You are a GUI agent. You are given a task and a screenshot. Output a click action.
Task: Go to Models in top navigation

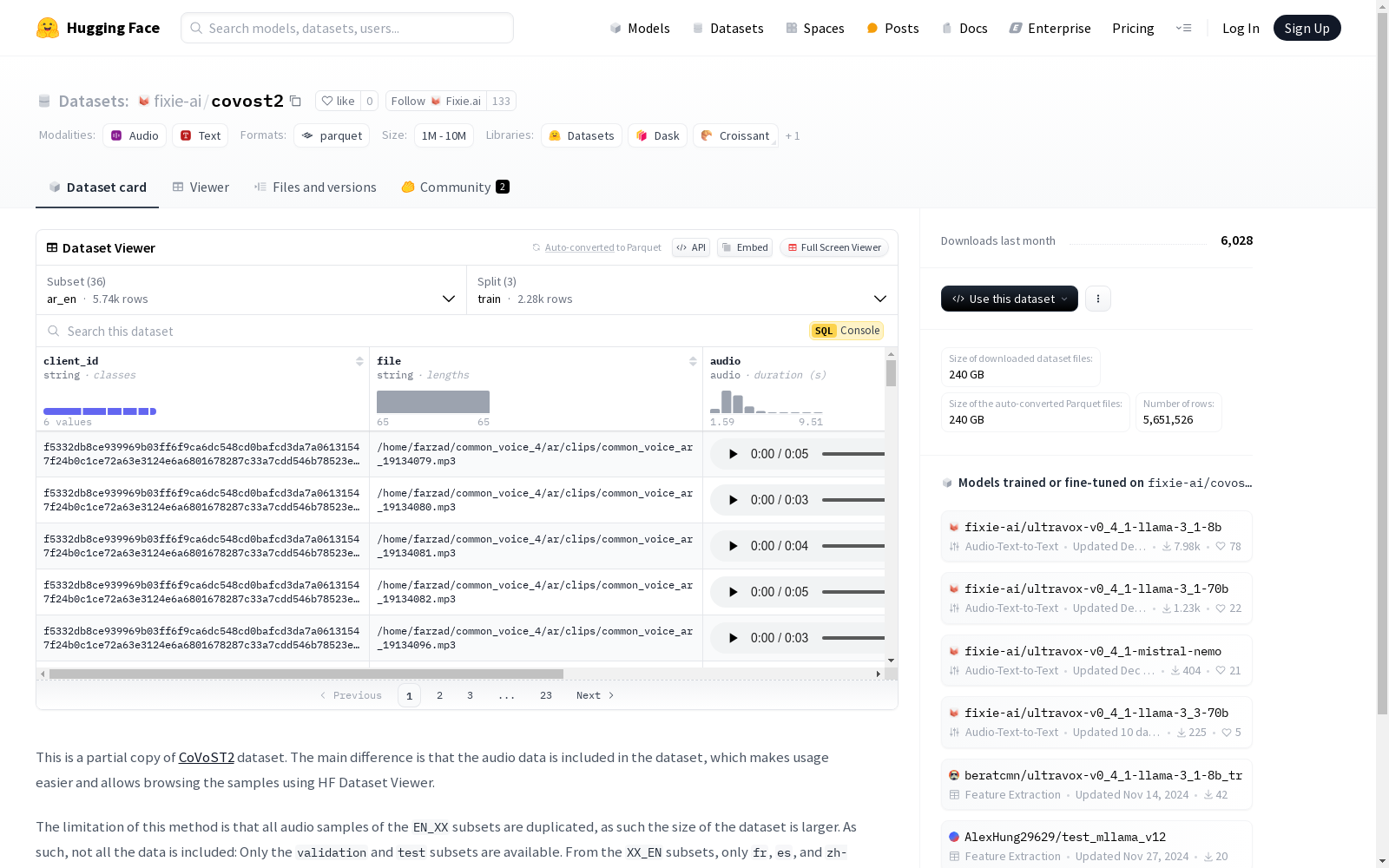[x=640, y=28]
